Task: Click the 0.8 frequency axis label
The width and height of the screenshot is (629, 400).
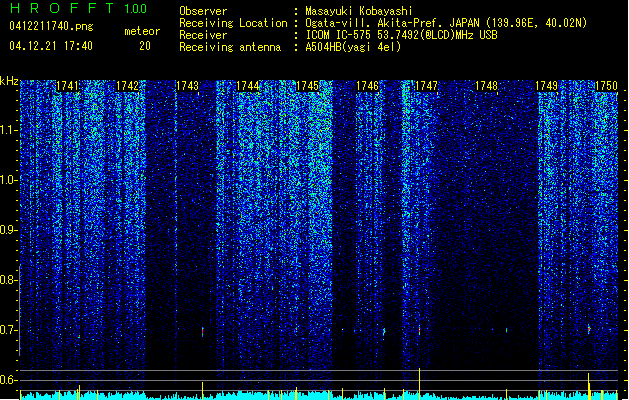Action: tap(9, 280)
